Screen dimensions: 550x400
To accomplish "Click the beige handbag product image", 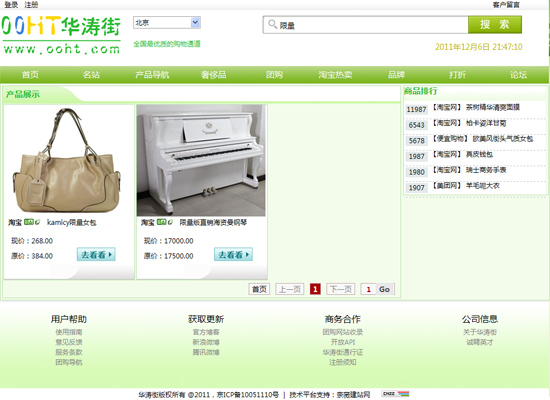I will tap(67, 160).
